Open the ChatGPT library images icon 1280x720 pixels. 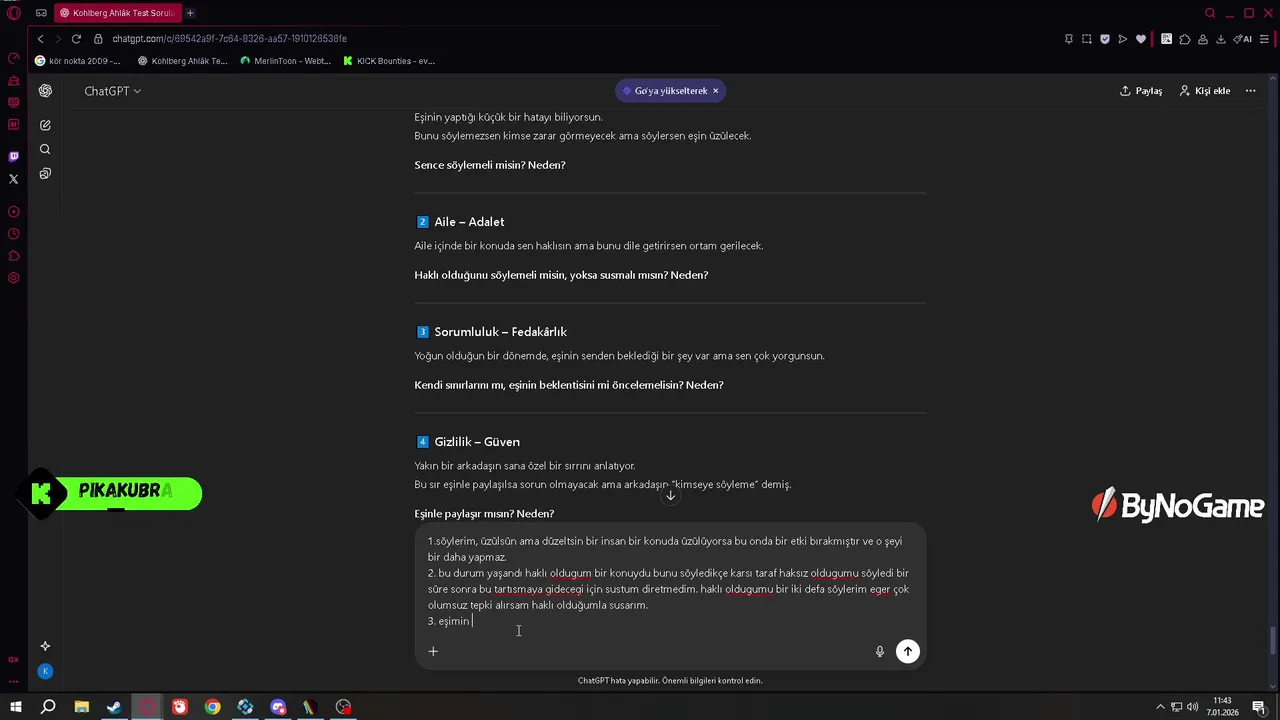45,173
